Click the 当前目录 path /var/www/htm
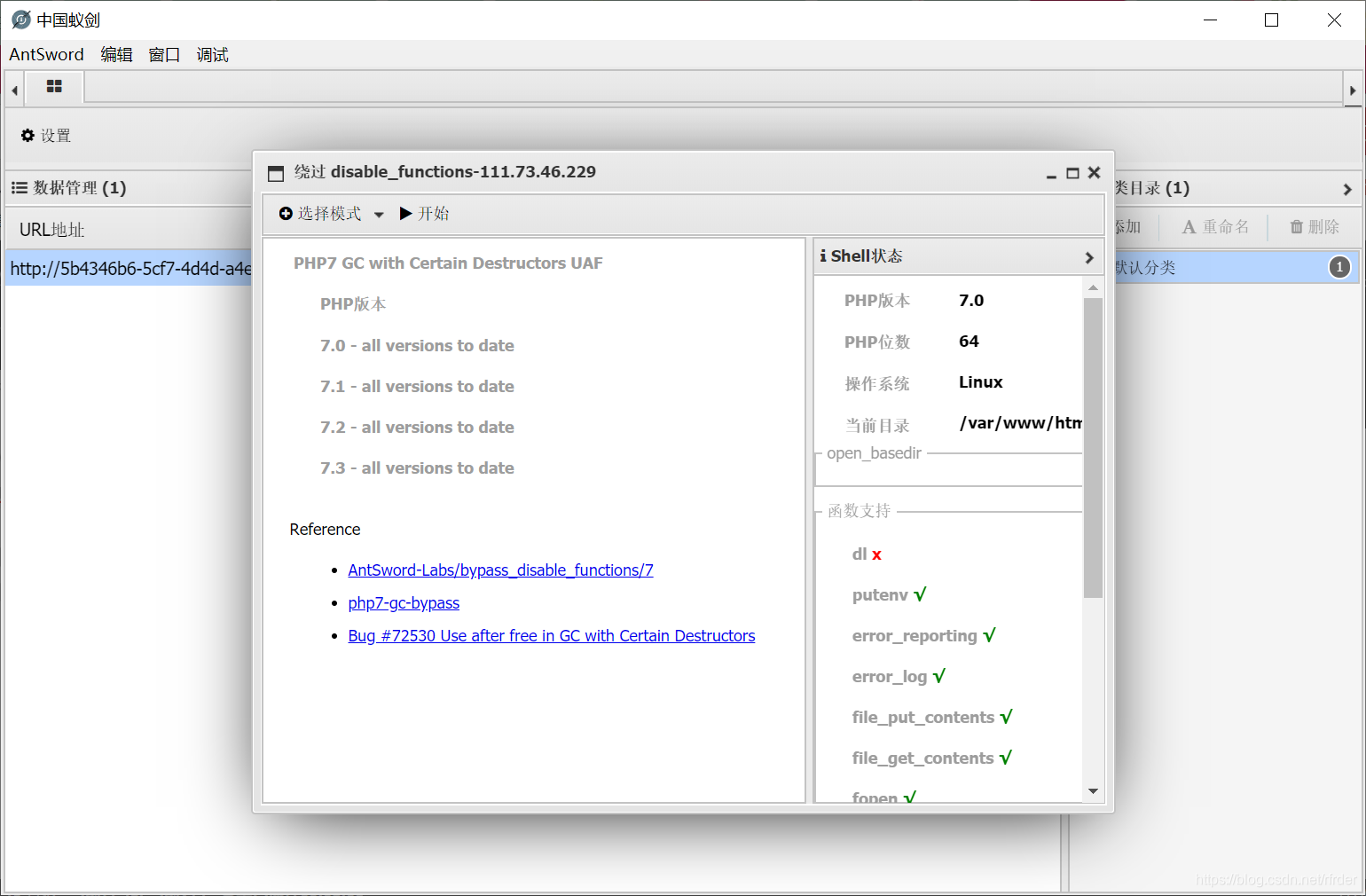Viewport: 1366px width, 896px height. click(x=1020, y=423)
